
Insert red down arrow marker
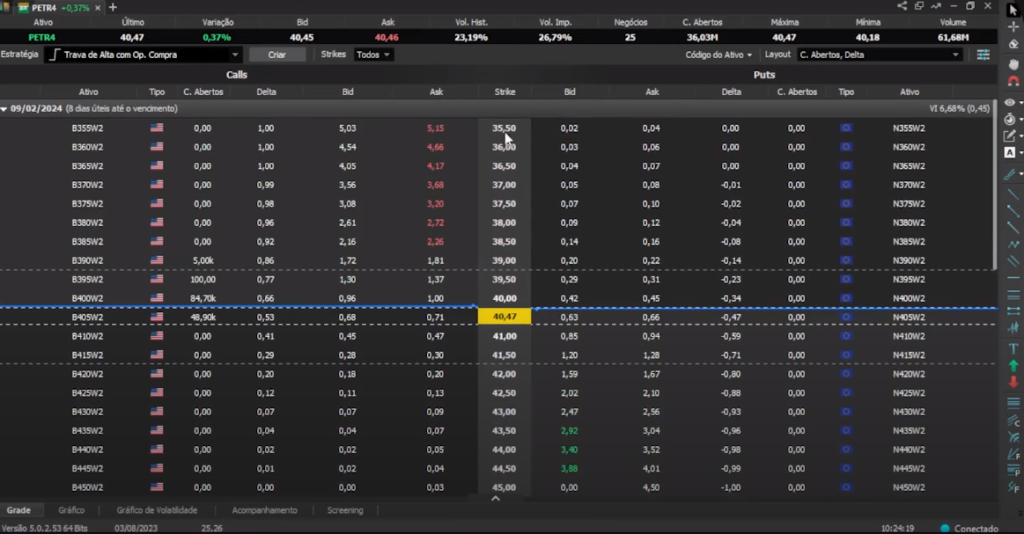[1013, 382]
